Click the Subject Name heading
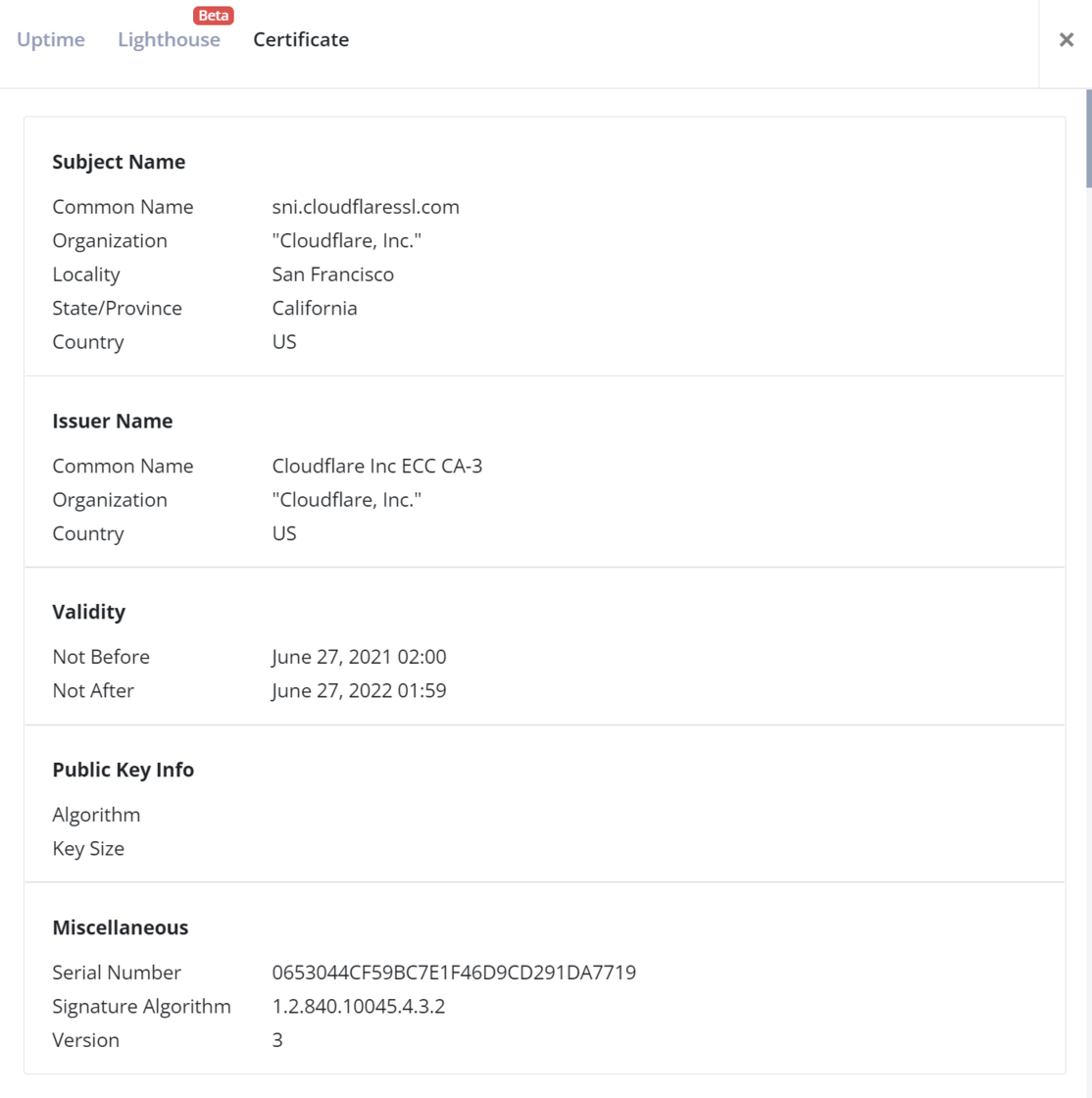The height and width of the screenshot is (1098, 1092). point(119,162)
